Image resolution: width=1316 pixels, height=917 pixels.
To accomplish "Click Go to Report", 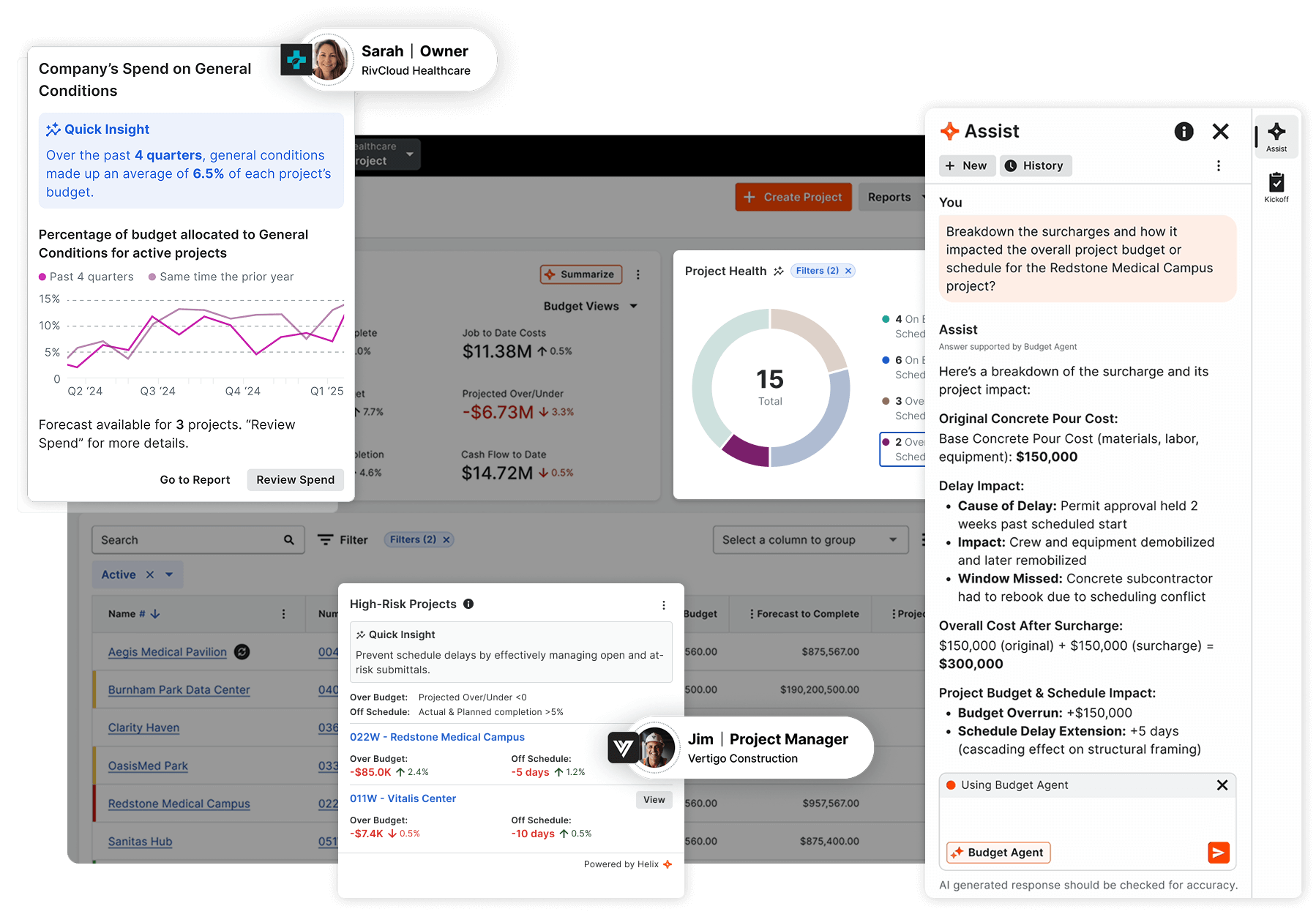I will [195, 480].
